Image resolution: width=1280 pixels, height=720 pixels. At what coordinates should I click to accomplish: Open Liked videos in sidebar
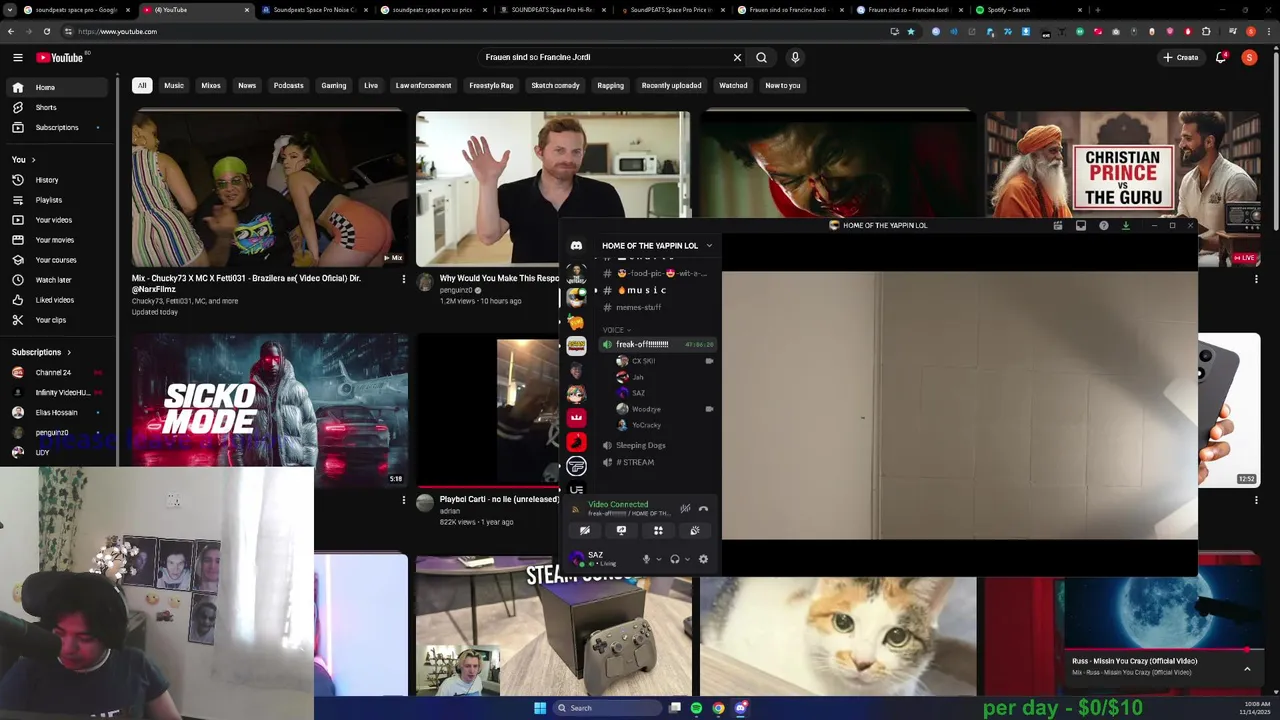55,300
